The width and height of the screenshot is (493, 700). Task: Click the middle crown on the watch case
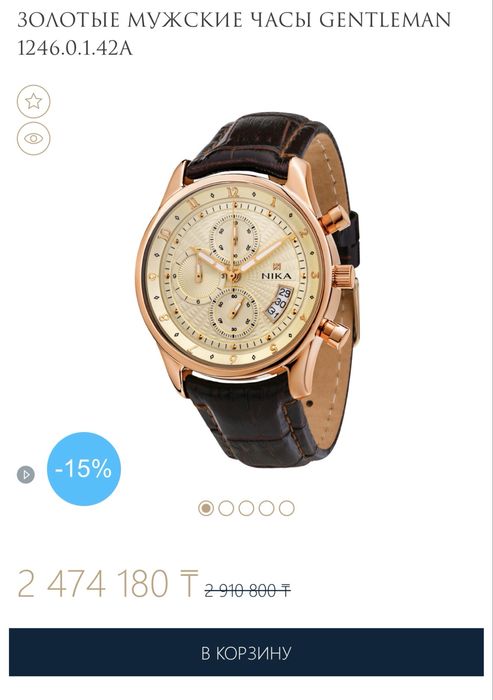(344, 275)
